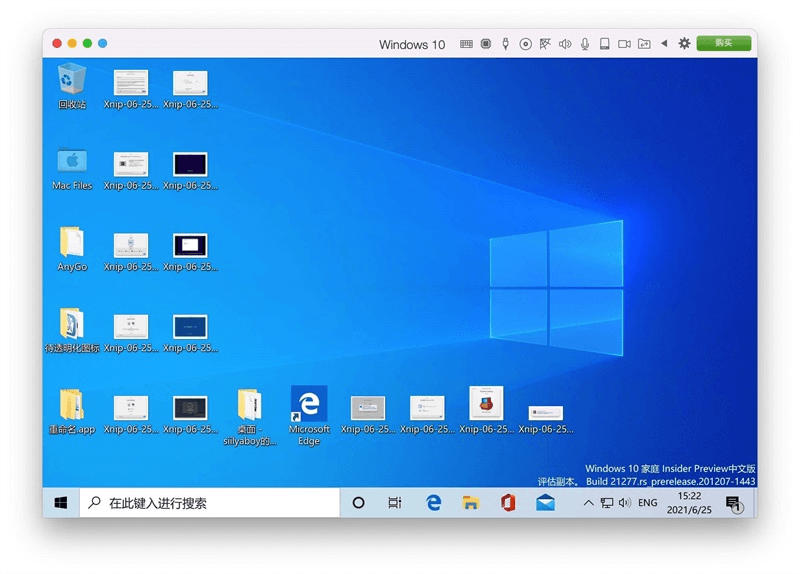
Task: Open the Windows Start menu
Action: tap(60, 503)
